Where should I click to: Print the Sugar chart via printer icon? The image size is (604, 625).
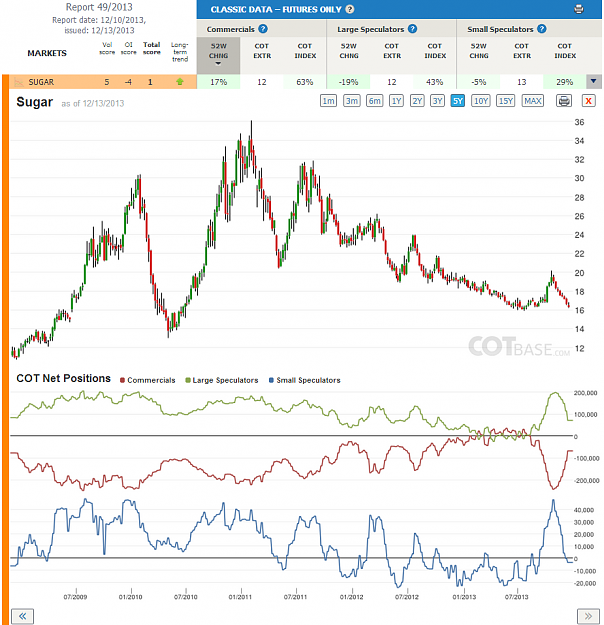[564, 101]
